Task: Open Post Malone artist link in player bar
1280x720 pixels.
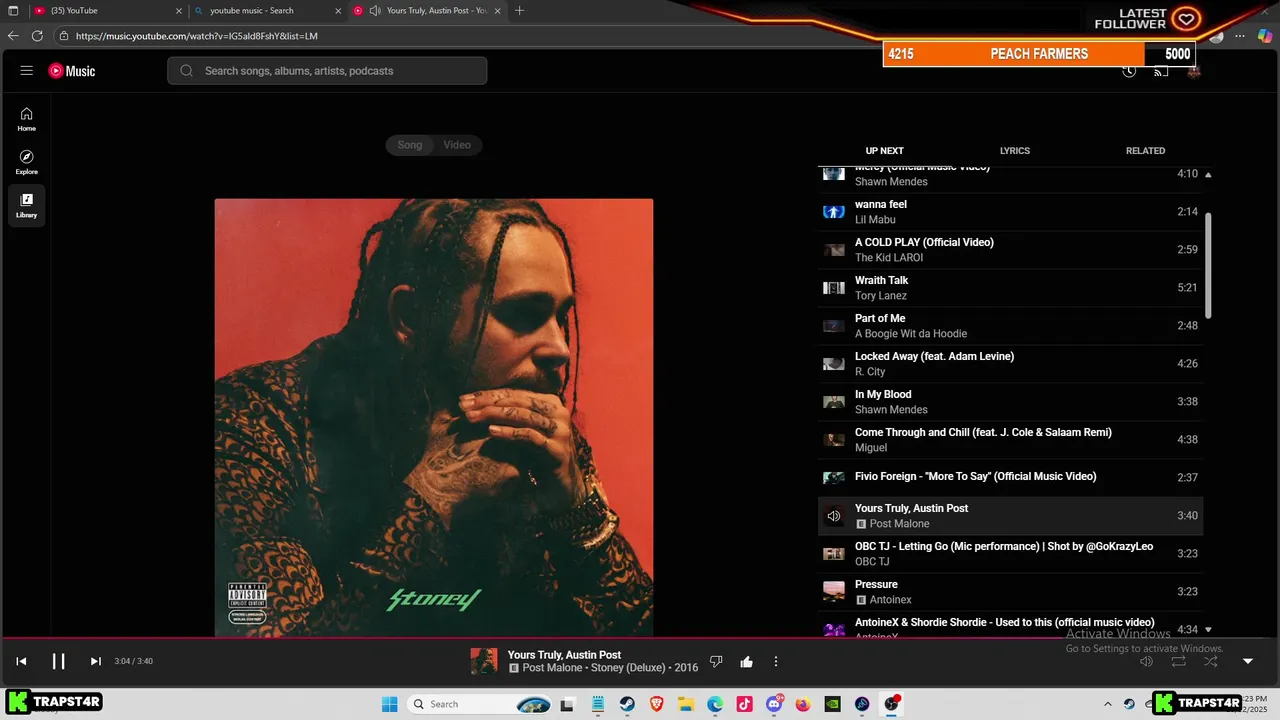Action: pos(552,668)
